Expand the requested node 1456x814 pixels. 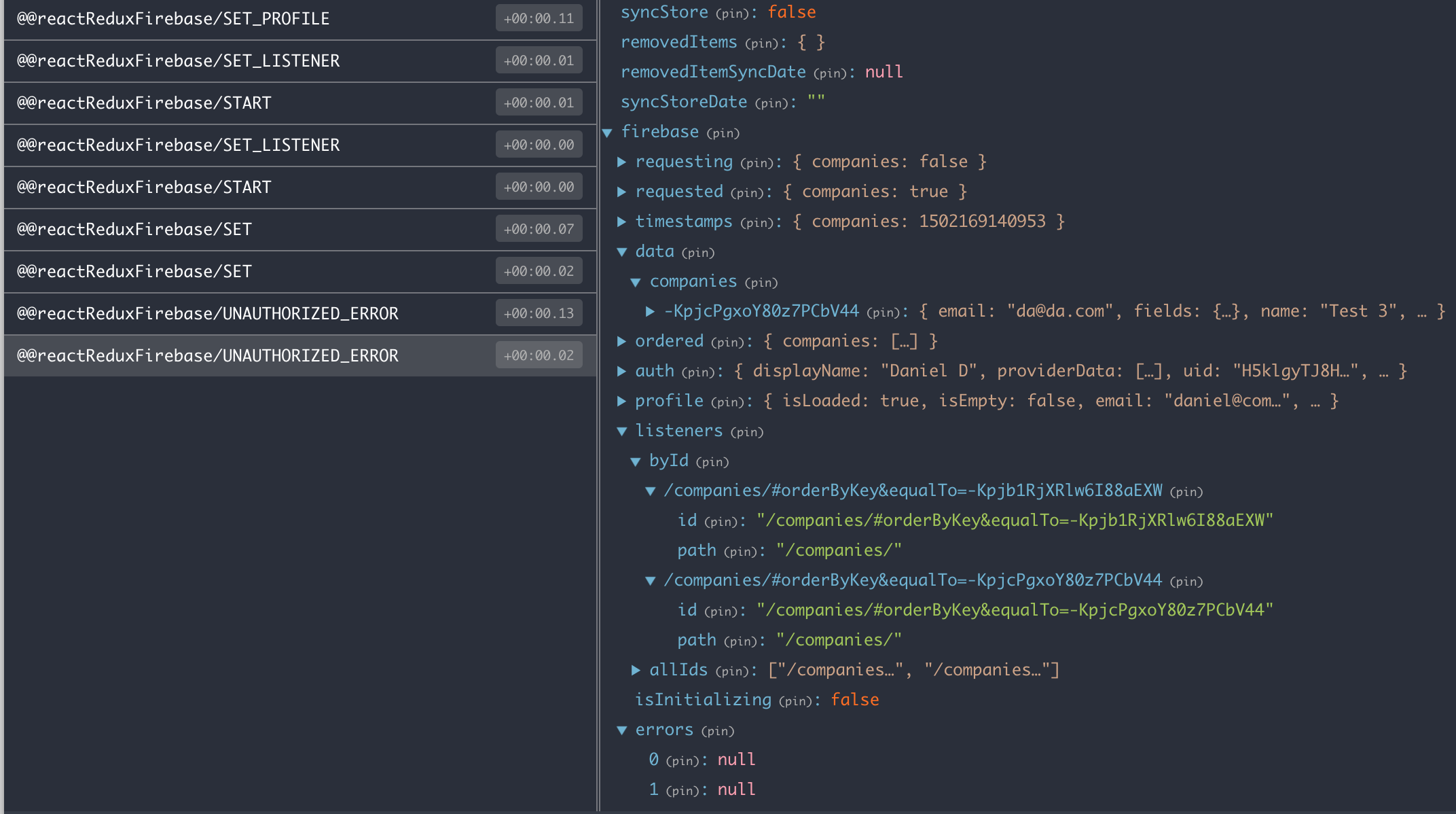pyautogui.click(x=621, y=192)
